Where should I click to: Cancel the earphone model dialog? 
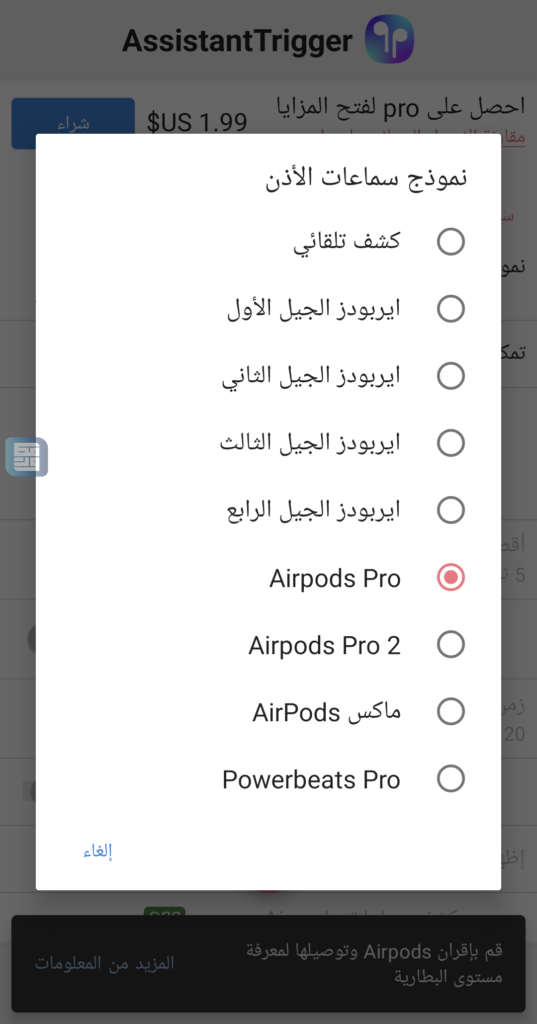(x=98, y=852)
